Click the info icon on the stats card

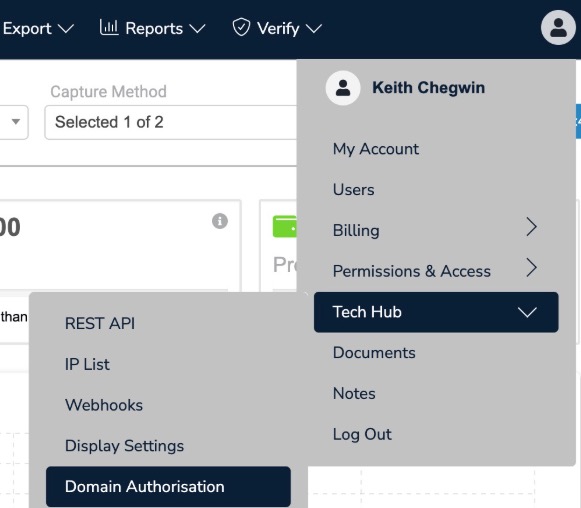tap(220, 221)
